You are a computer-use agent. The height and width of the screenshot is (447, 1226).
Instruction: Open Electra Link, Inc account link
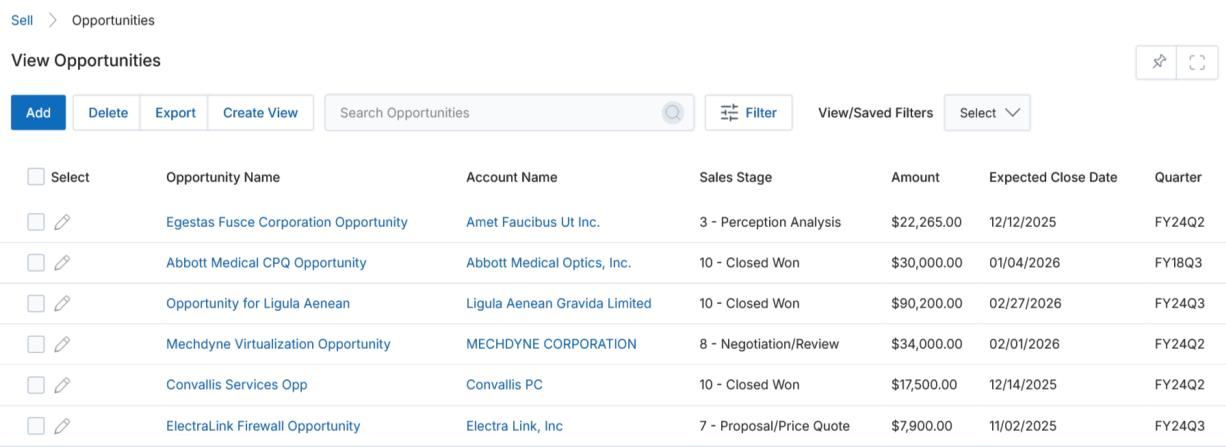point(515,426)
